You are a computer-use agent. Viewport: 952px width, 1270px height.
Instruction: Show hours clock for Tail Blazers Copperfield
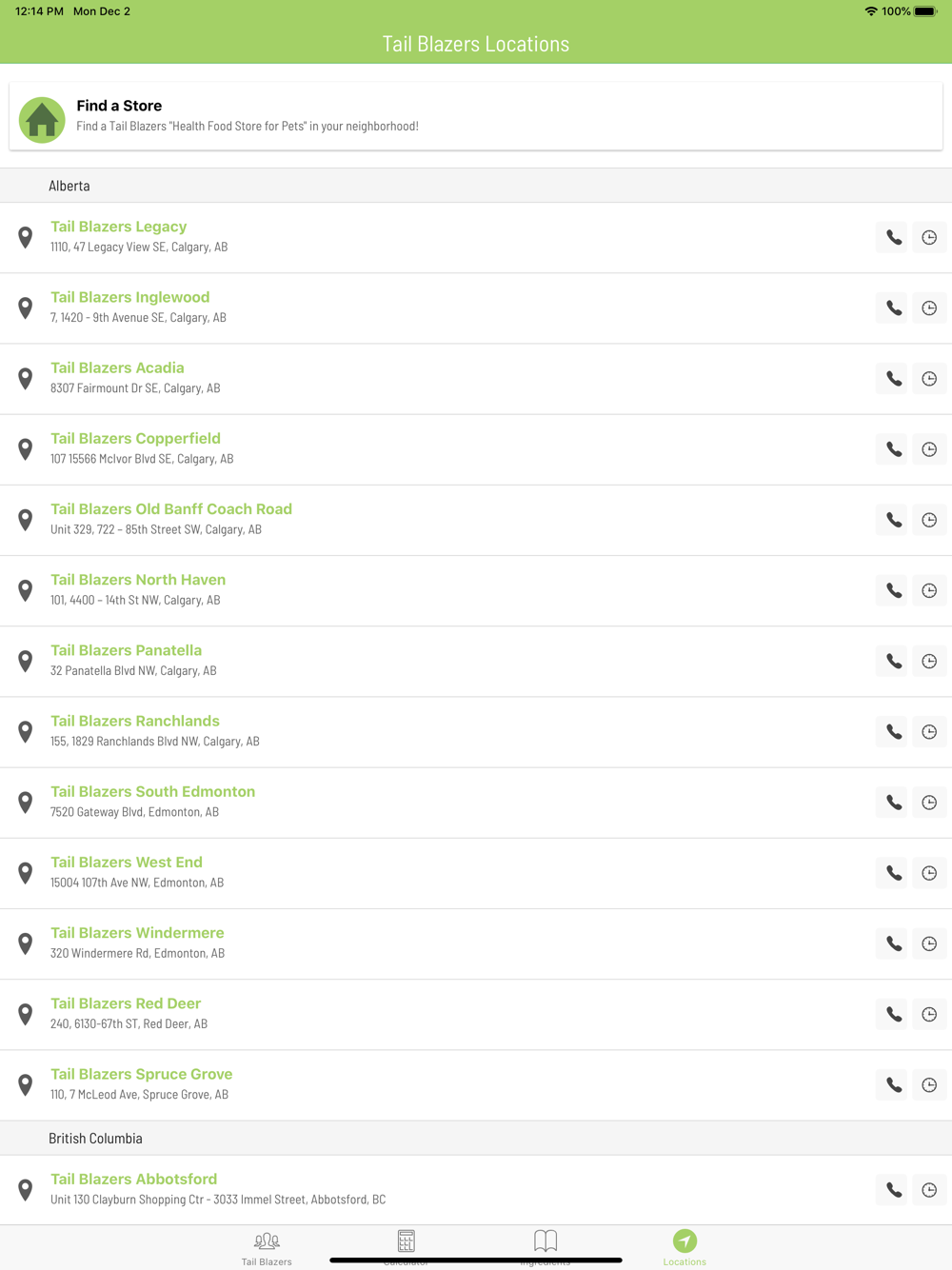(929, 449)
